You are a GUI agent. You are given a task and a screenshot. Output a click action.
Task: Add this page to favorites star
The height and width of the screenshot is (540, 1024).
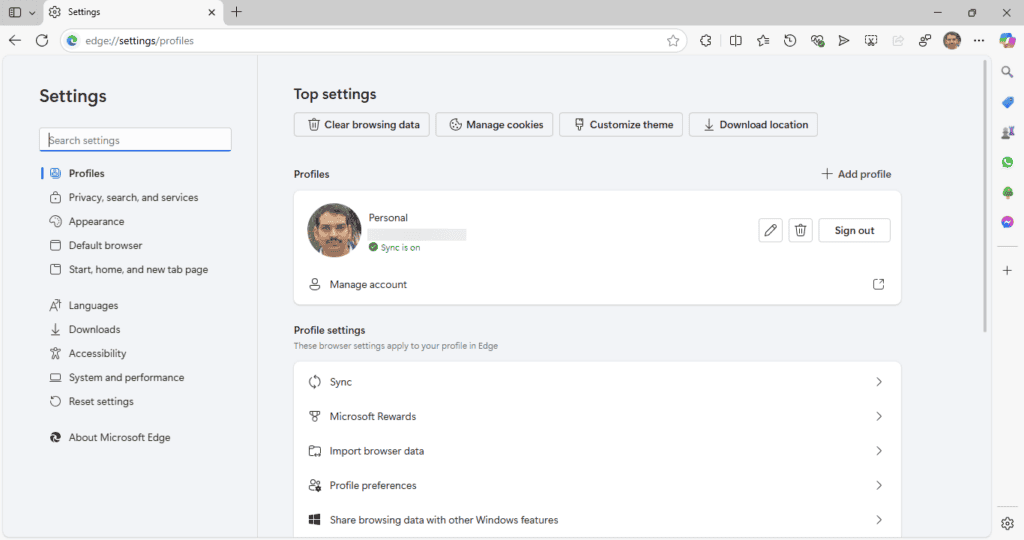[673, 40]
